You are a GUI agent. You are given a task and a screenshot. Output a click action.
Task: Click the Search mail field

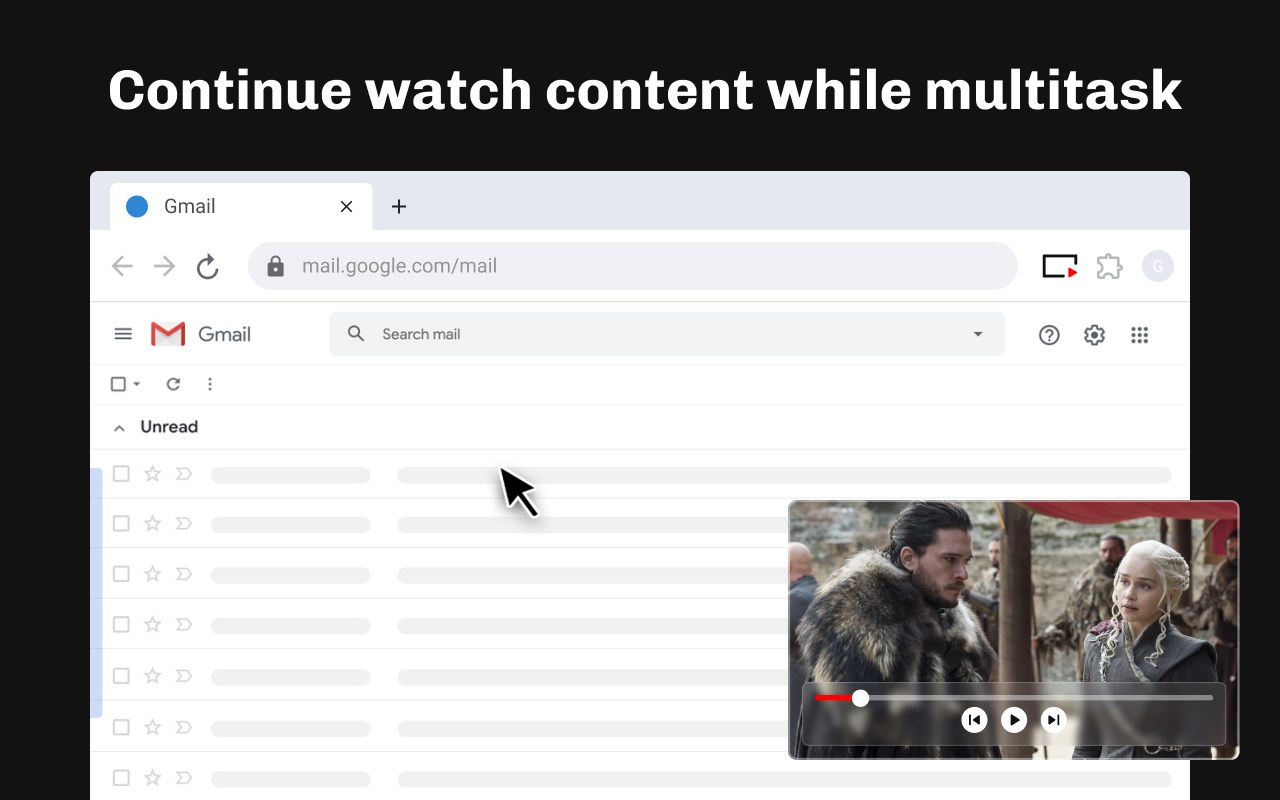667,334
